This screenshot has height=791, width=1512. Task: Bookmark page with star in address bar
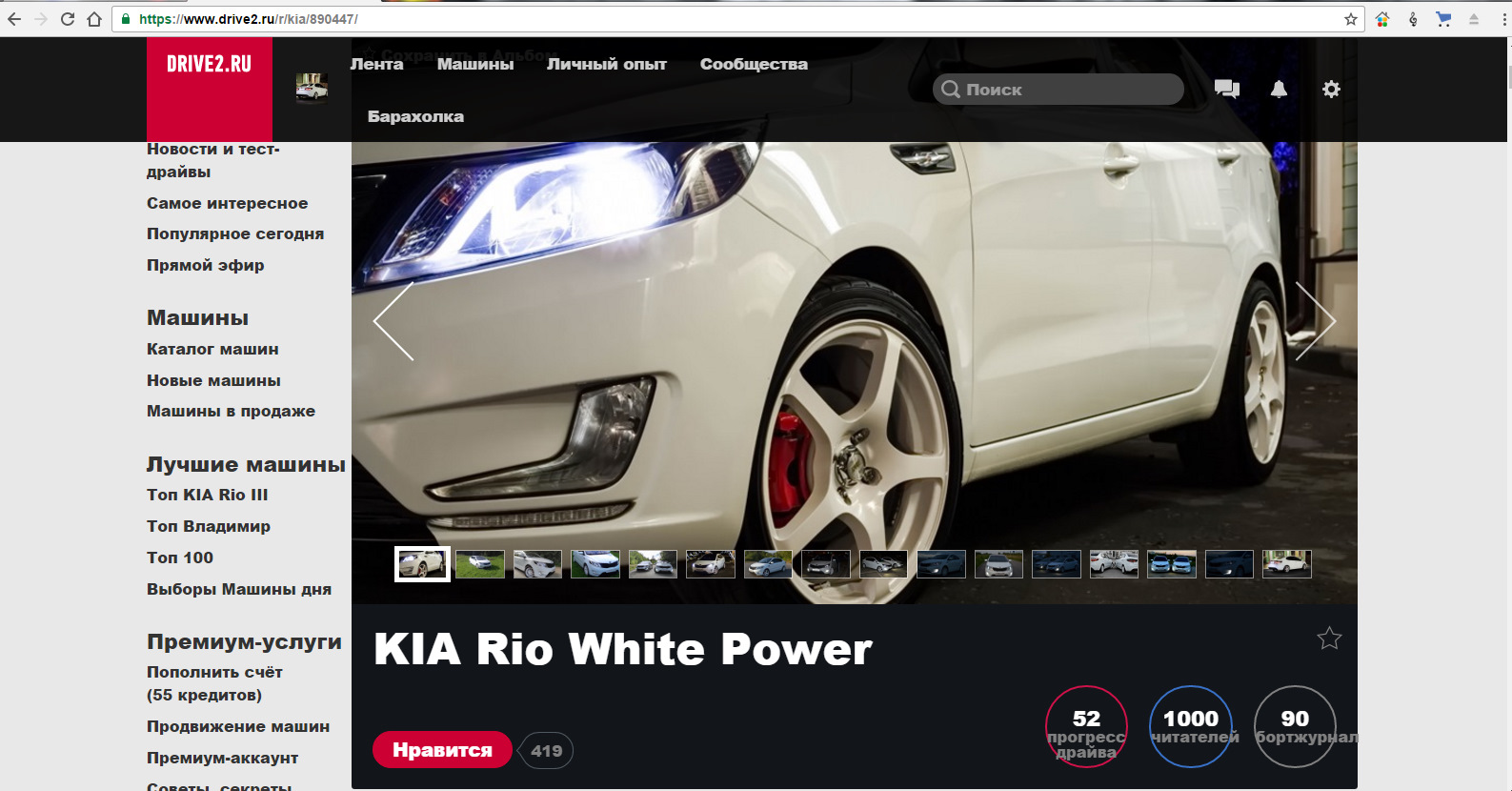pos(1351,19)
